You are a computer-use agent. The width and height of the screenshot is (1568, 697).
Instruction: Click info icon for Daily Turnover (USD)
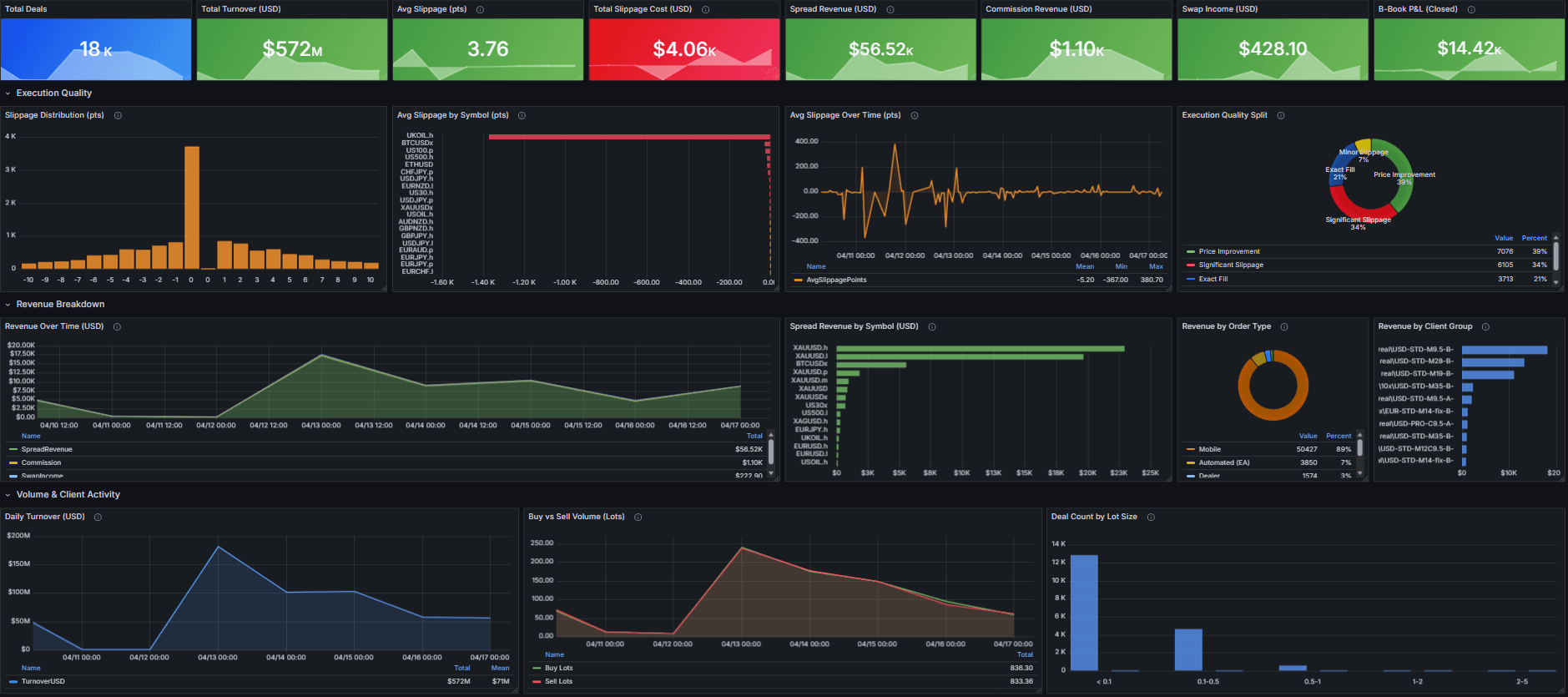(x=98, y=517)
